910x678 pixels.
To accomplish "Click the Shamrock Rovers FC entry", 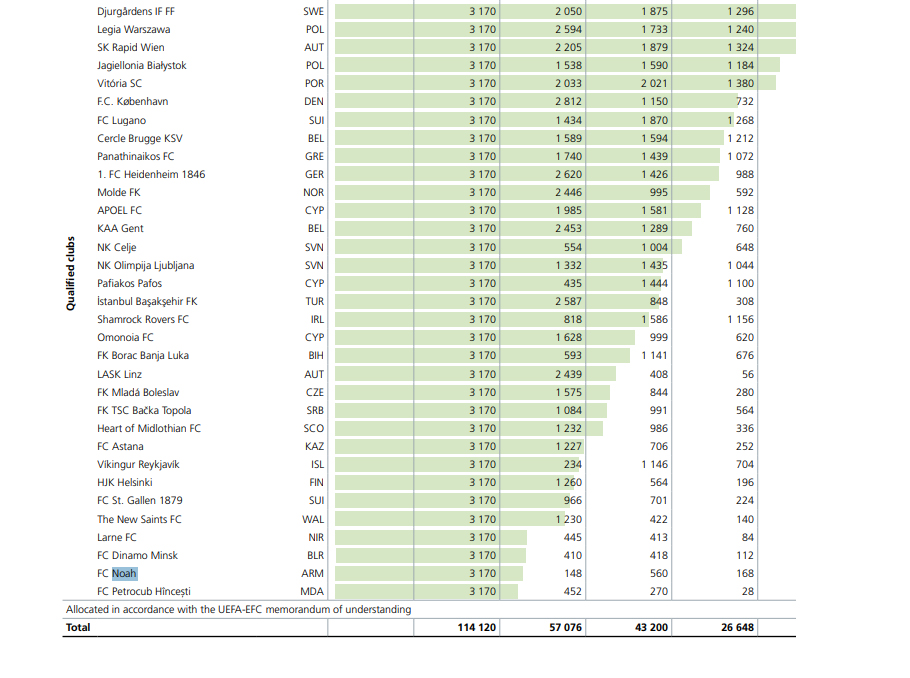I will coord(143,319).
